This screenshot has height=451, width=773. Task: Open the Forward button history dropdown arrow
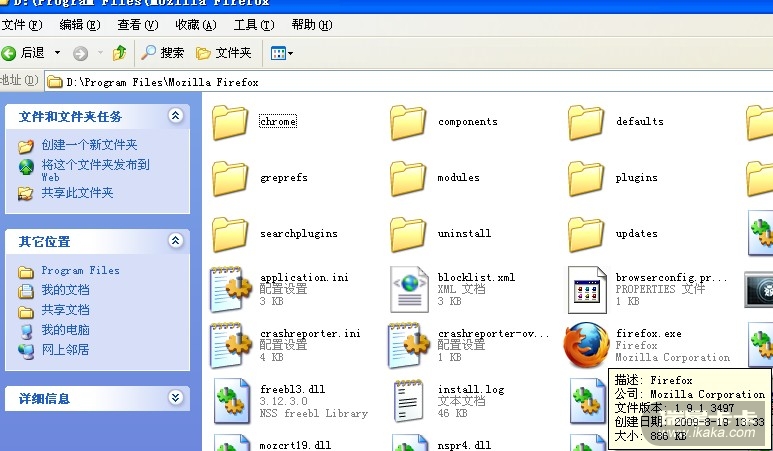click(100, 53)
